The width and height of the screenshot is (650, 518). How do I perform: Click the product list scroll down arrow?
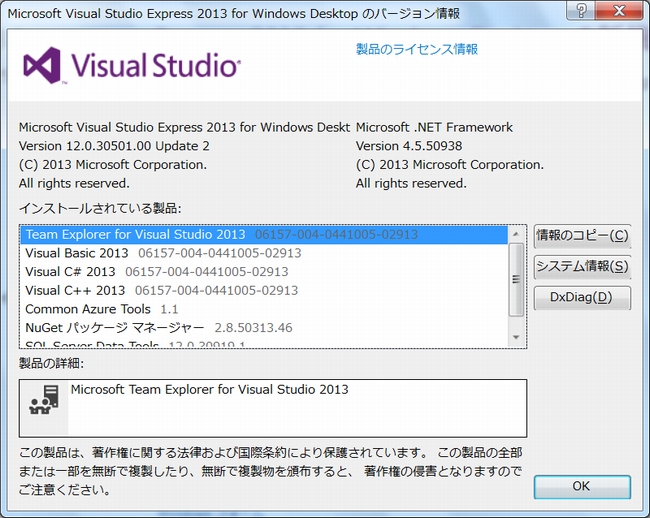pyautogui.click(x=516, y=337)
